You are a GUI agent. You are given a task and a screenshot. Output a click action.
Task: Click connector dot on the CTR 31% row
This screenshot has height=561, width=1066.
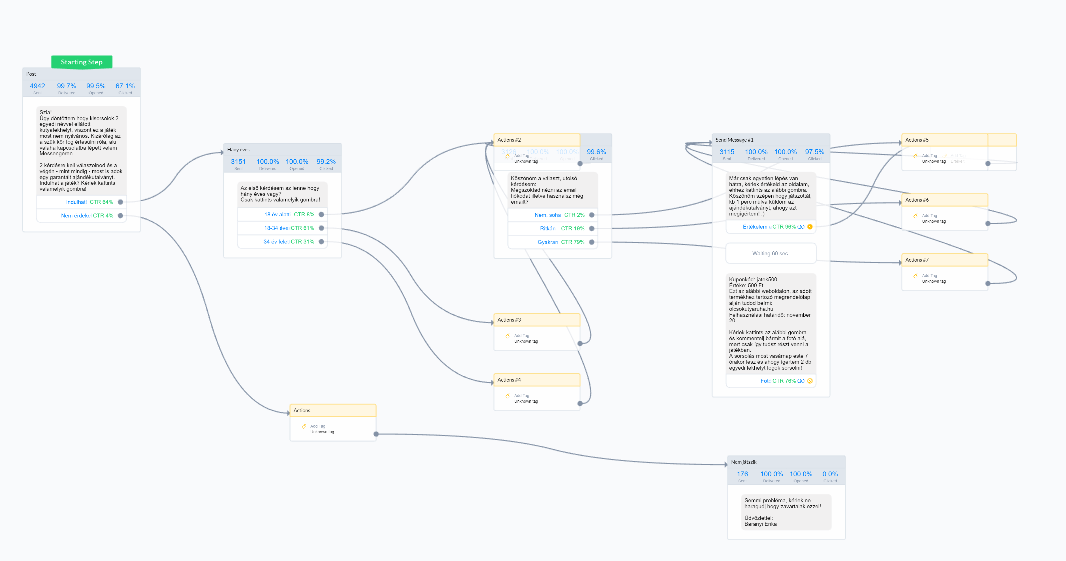[322, 241]
